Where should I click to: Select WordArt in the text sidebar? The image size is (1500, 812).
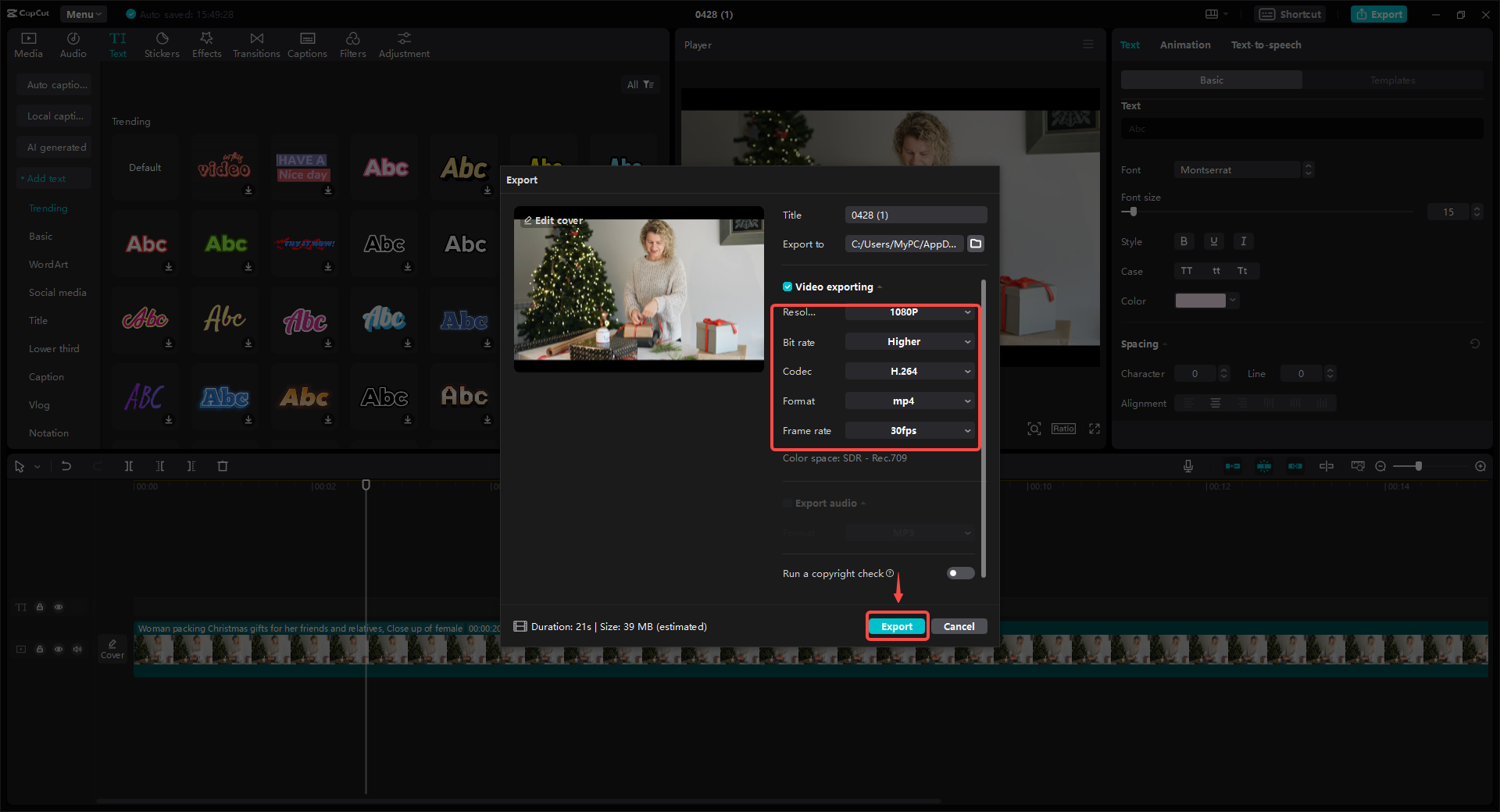pyautogui.click(x=48, y=264)
